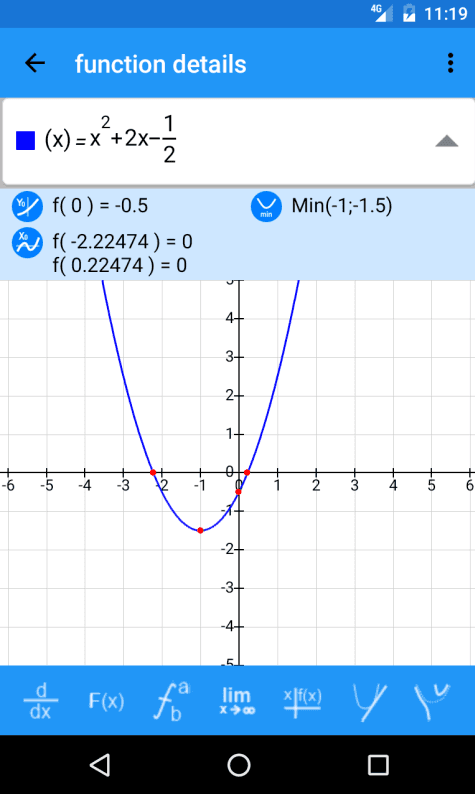Tap the function details title
The image size is (475, 794).
(x=161, y=64)
